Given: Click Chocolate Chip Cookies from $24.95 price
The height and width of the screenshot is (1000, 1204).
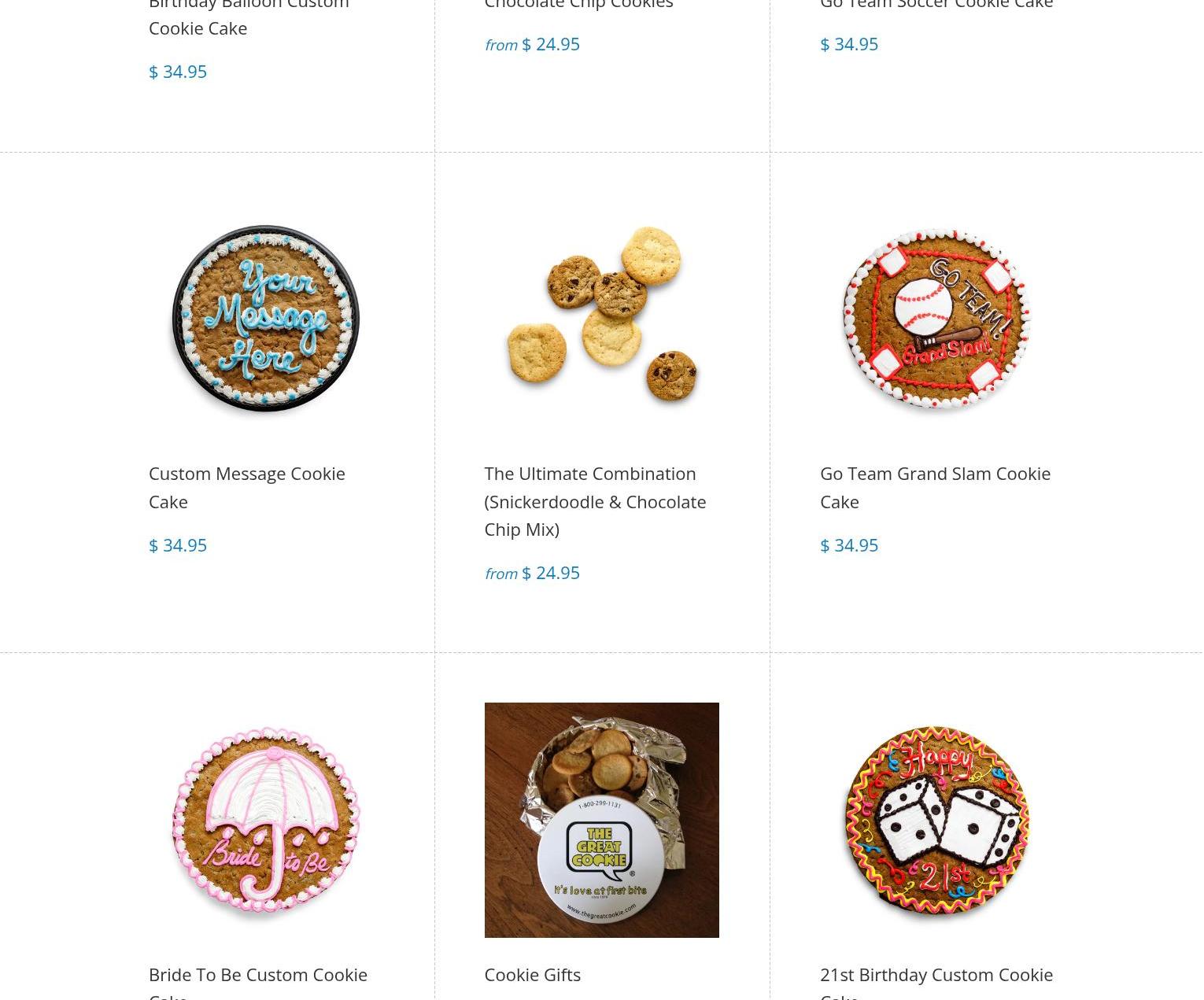Looking at the screenshot, I should tap(532, 44).
